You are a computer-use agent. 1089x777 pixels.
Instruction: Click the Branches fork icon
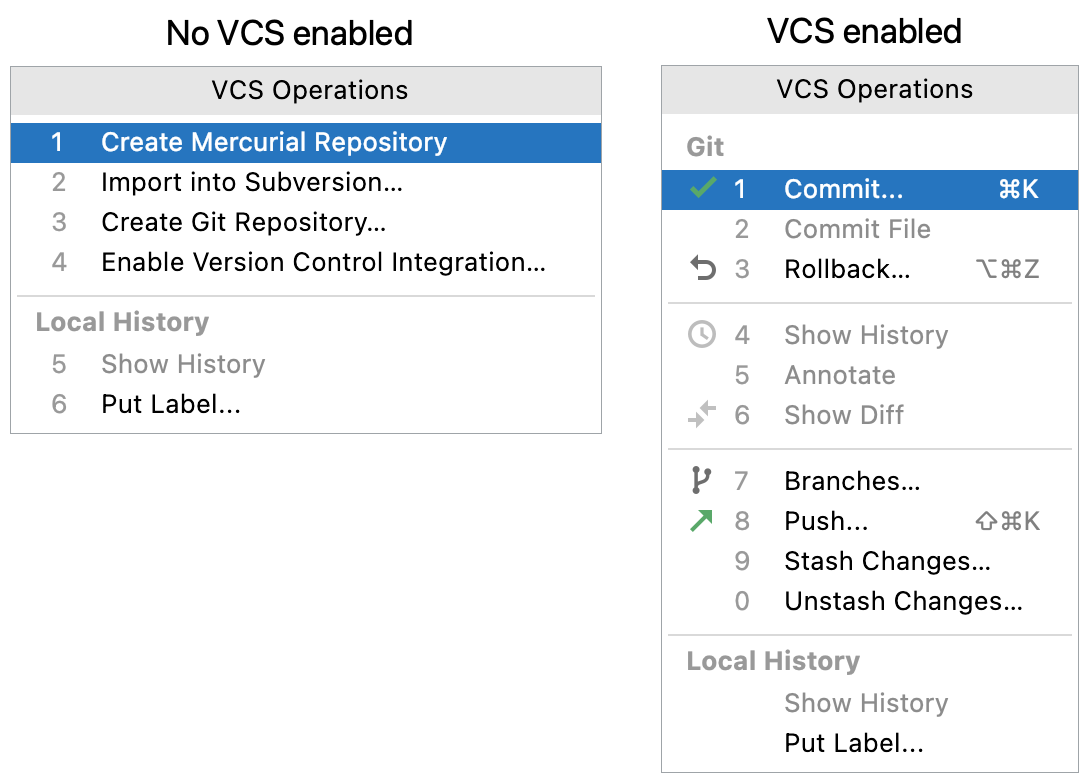(x=699, y=480)
